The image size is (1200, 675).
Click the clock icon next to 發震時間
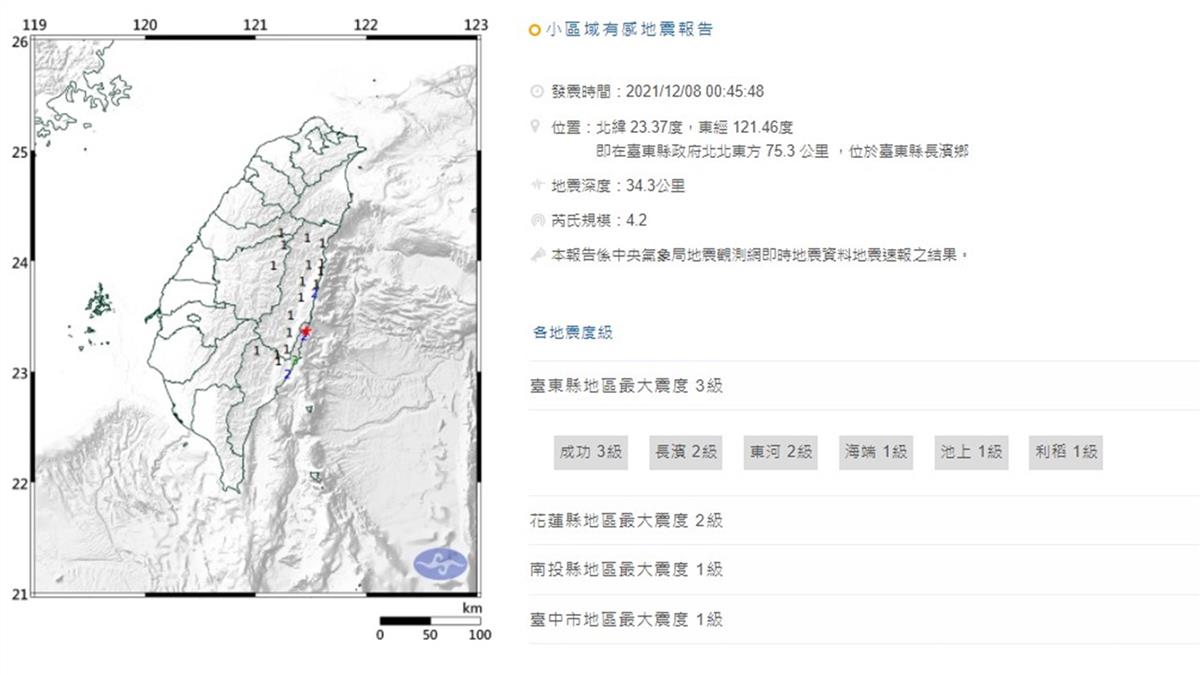click(535, 90)
